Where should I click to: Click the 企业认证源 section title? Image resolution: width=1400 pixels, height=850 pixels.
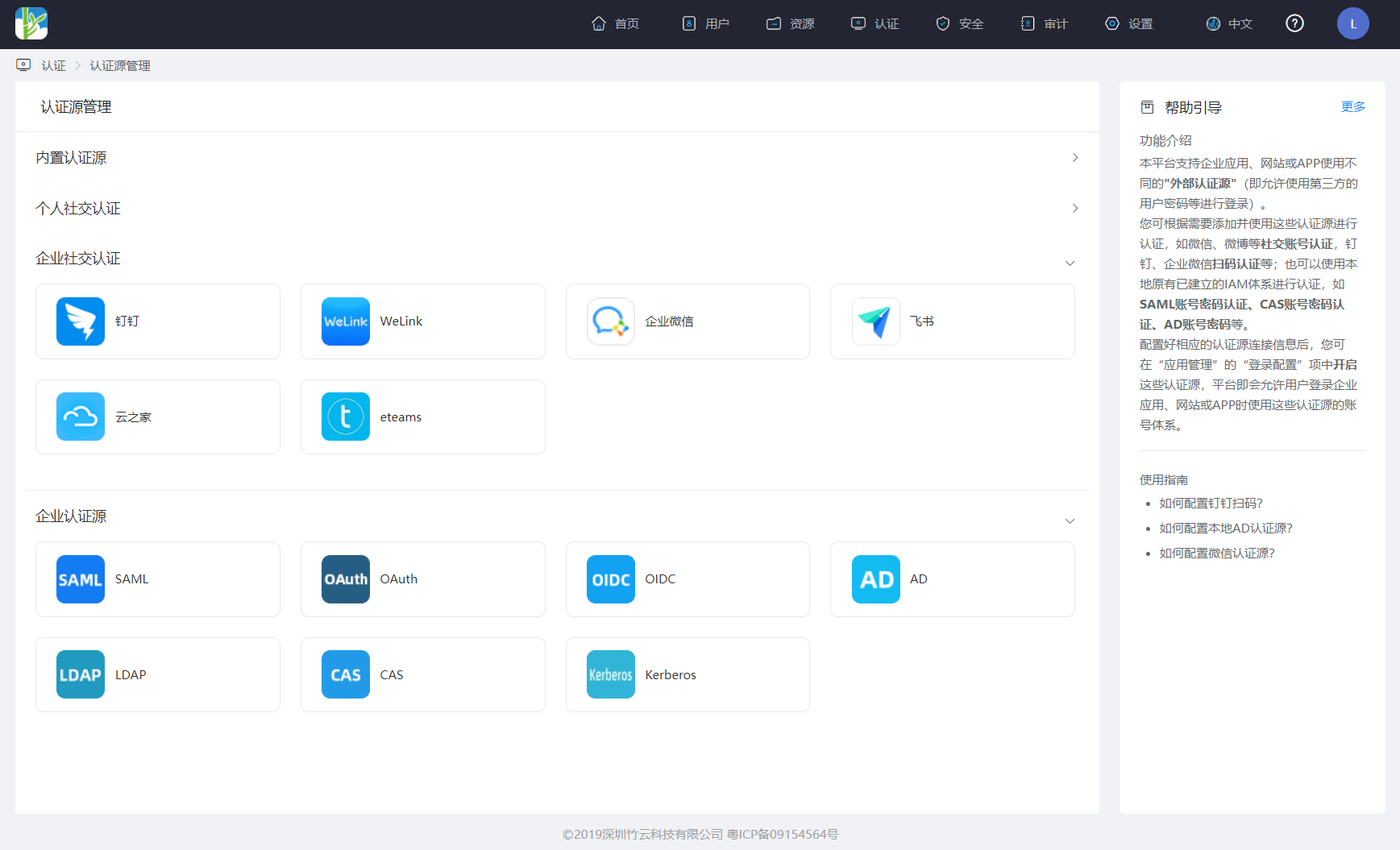(x=71, y=516)
